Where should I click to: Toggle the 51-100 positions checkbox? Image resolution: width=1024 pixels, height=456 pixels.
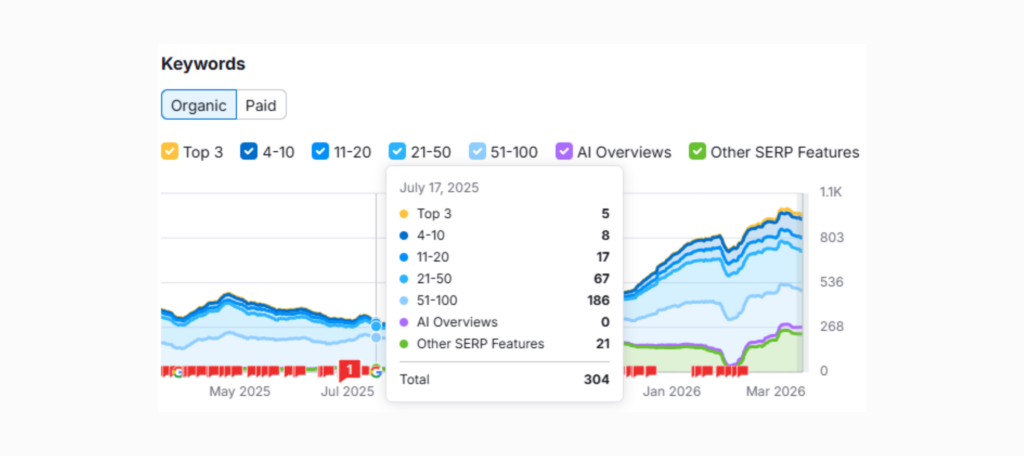tap(477, 152)
